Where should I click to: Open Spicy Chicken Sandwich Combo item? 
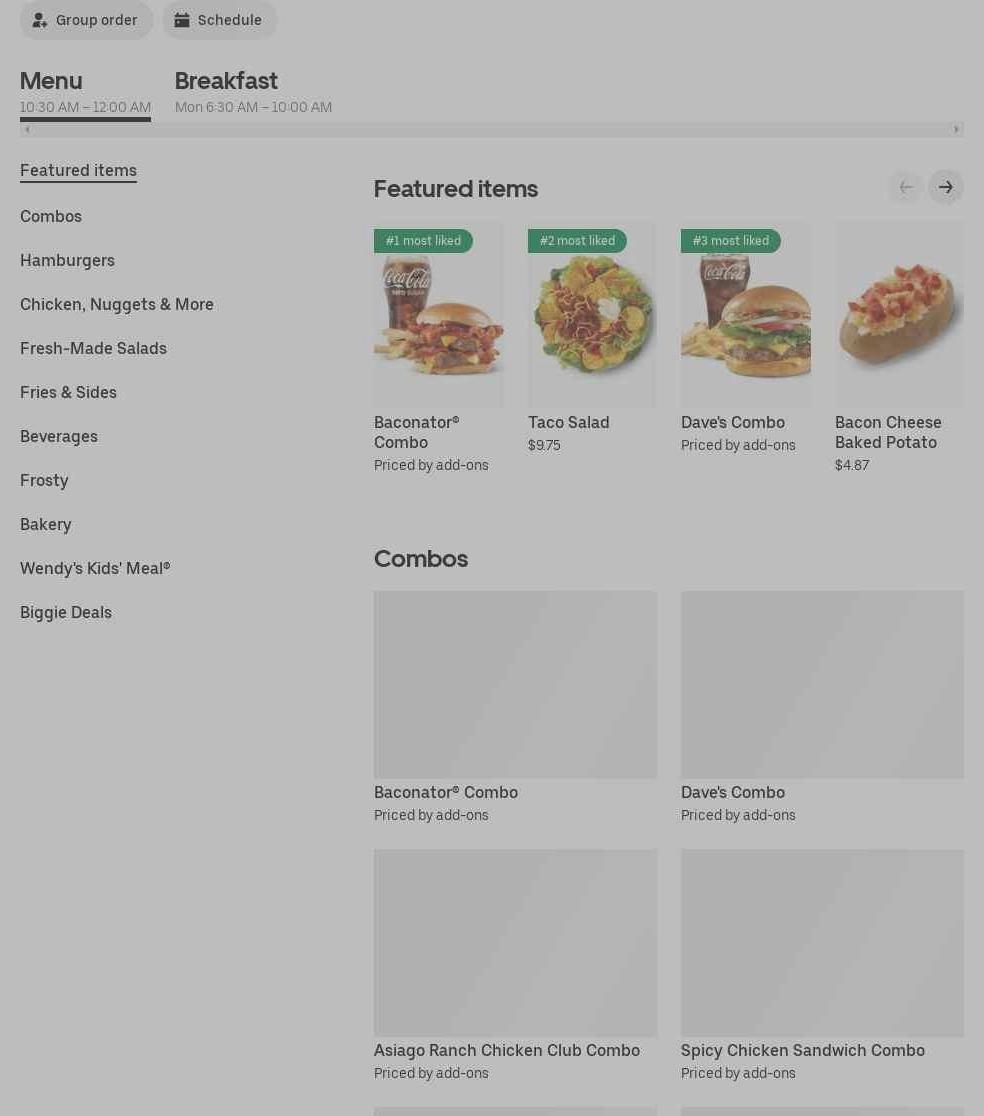coord(822,966)
